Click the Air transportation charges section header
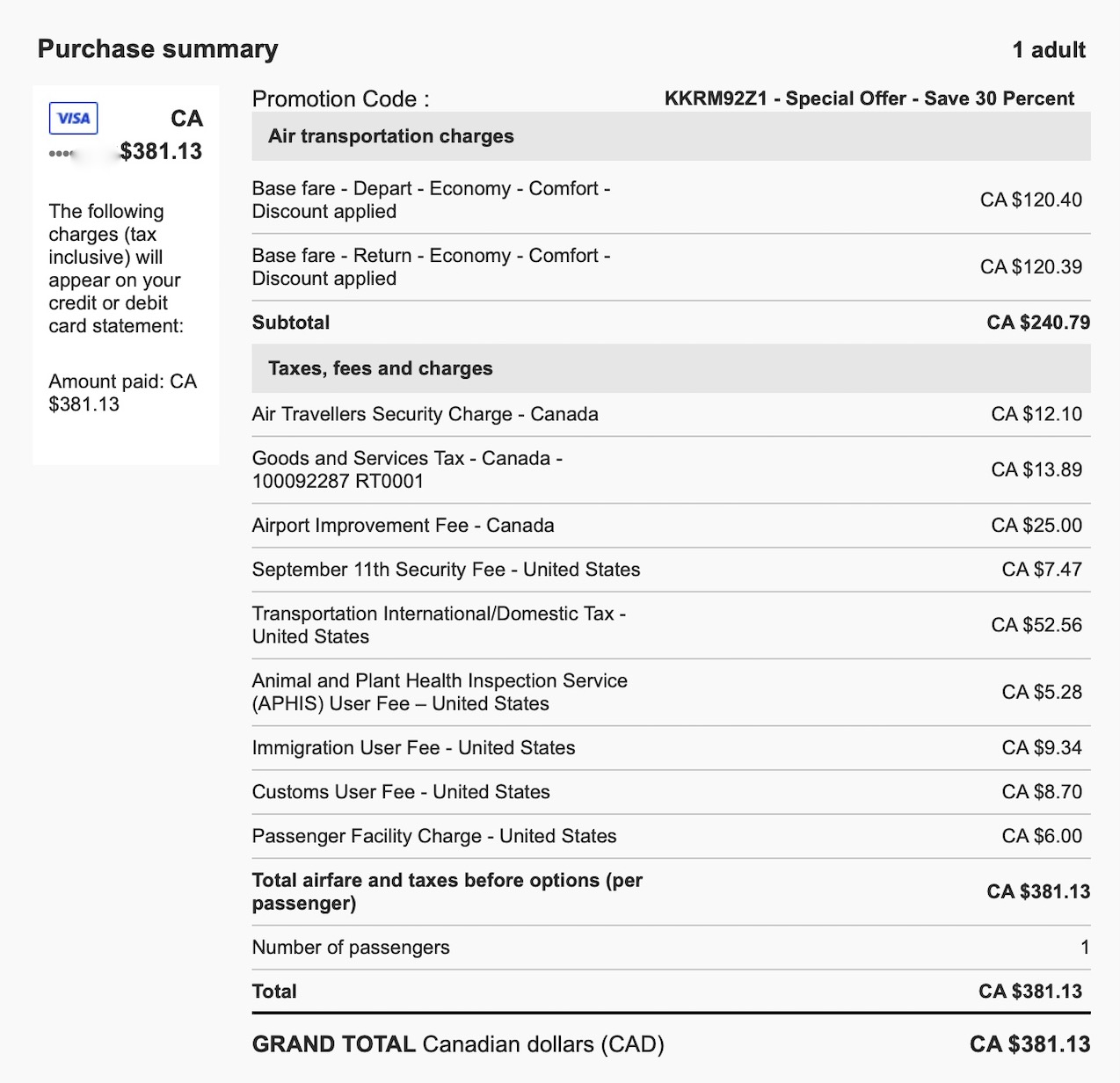The width and height of the screenshot is (1120, 1083). coord(391,136)
